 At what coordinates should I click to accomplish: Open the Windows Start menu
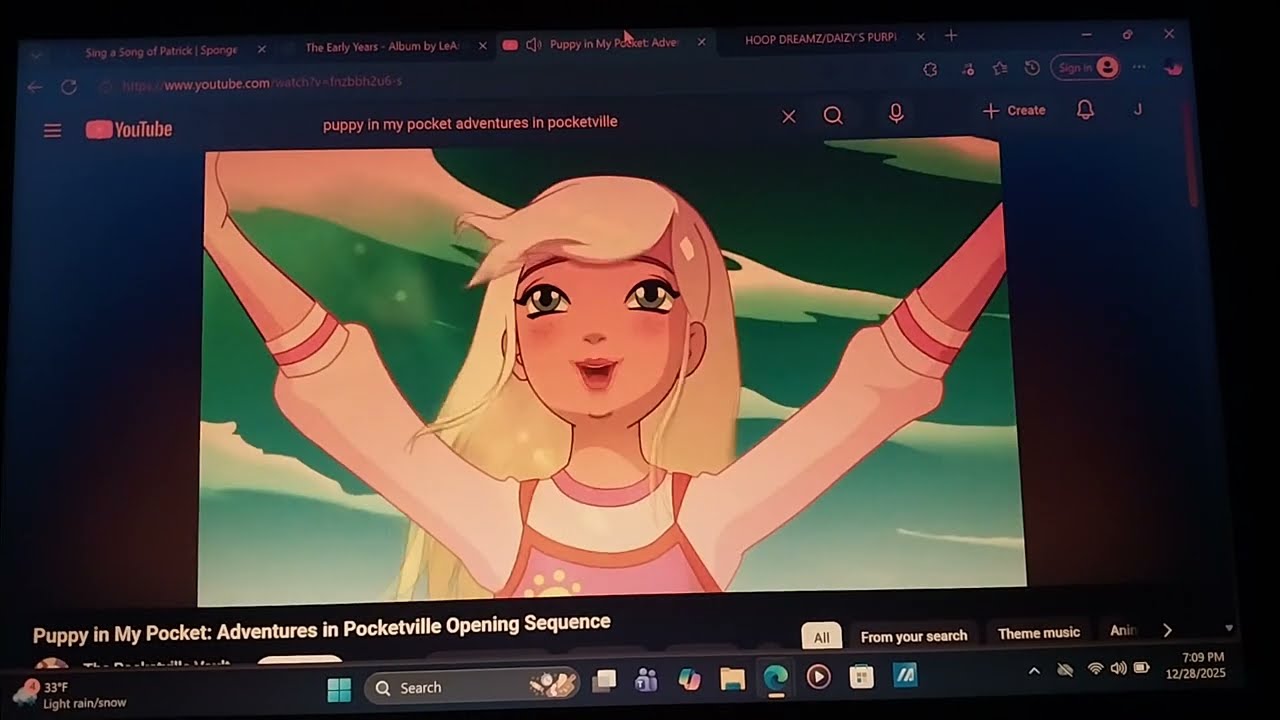click(339, 689)
